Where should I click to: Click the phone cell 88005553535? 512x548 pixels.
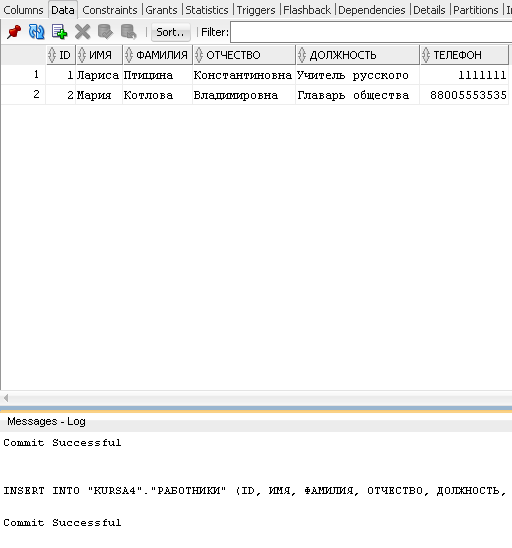click(x=464, y=95)
